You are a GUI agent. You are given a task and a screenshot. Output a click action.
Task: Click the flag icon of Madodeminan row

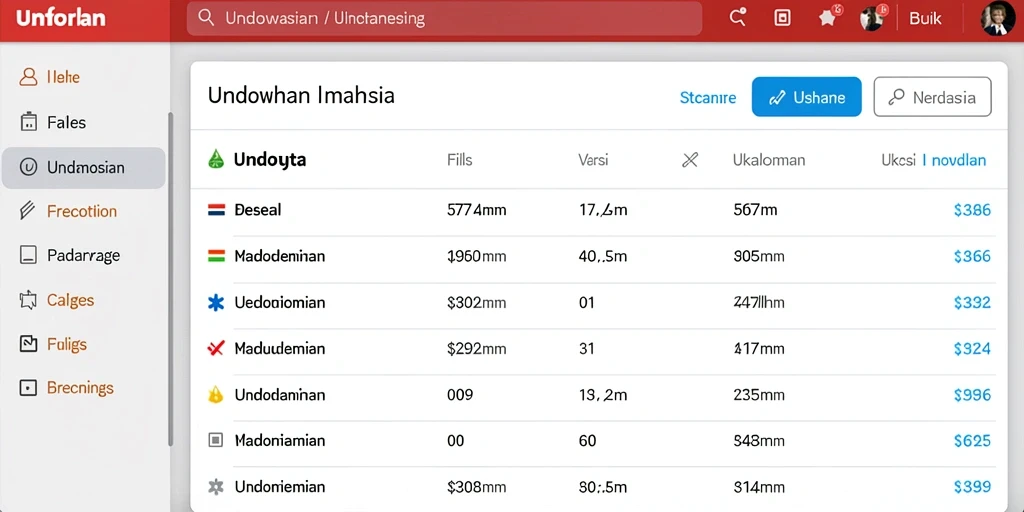216,255
